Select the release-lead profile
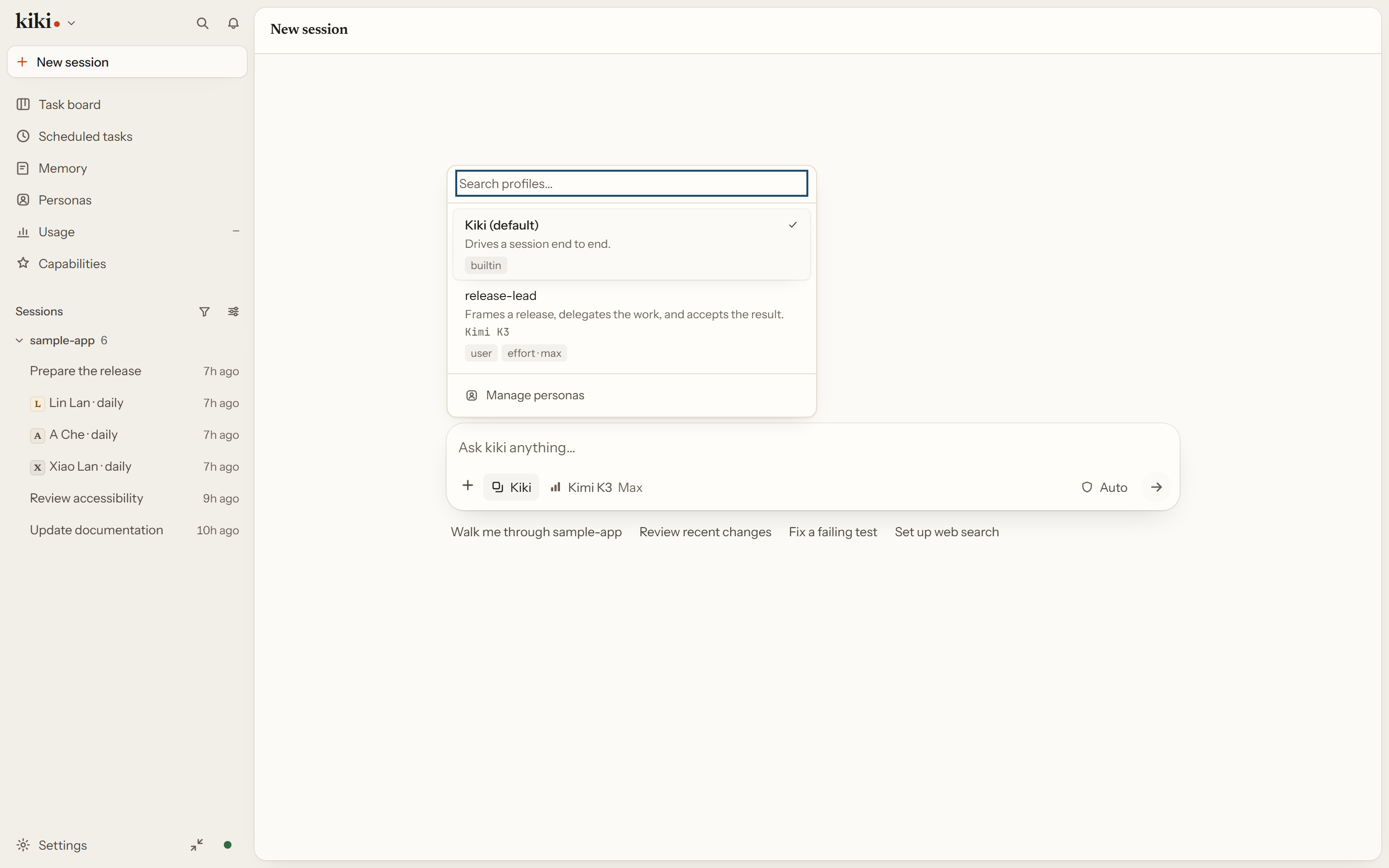This screenshot has height=868, width=1389. tap(631, 325)
